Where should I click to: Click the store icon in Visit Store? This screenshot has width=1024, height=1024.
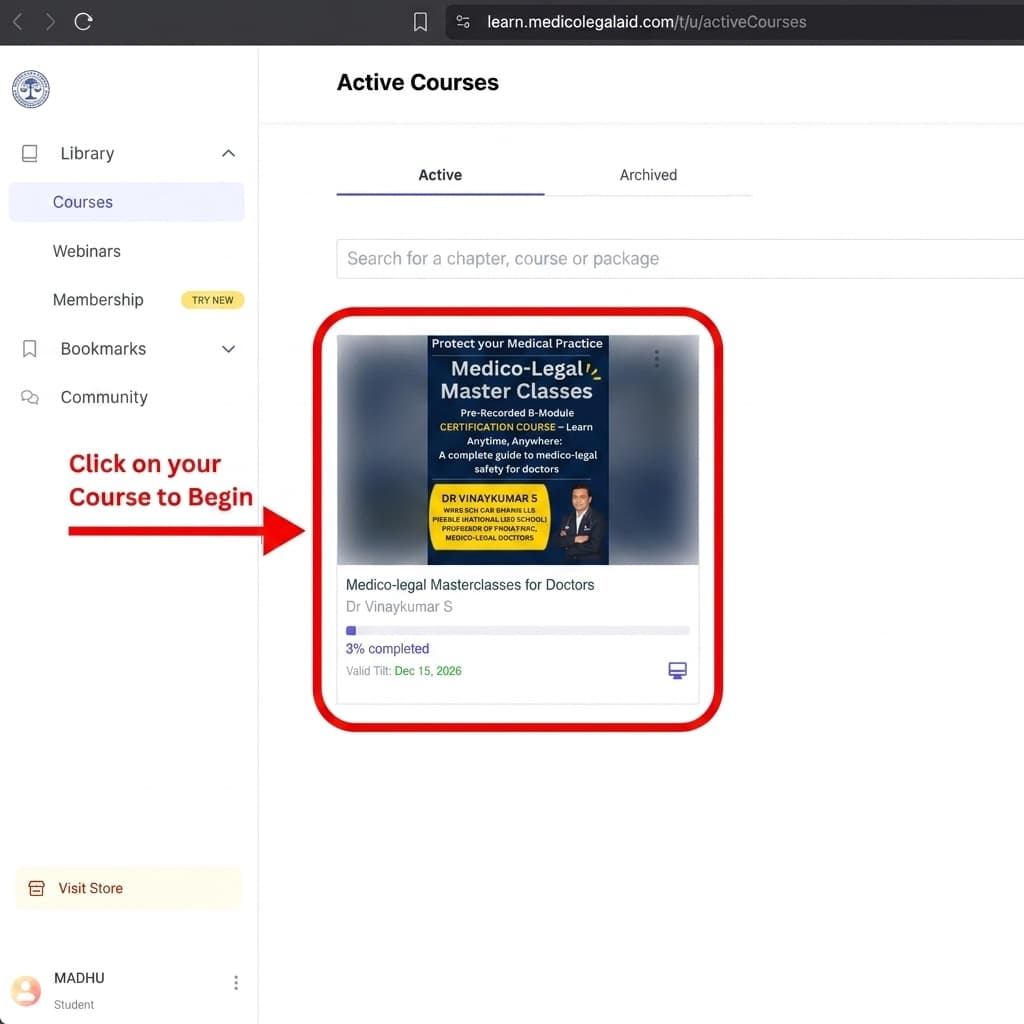click(37, 888)
